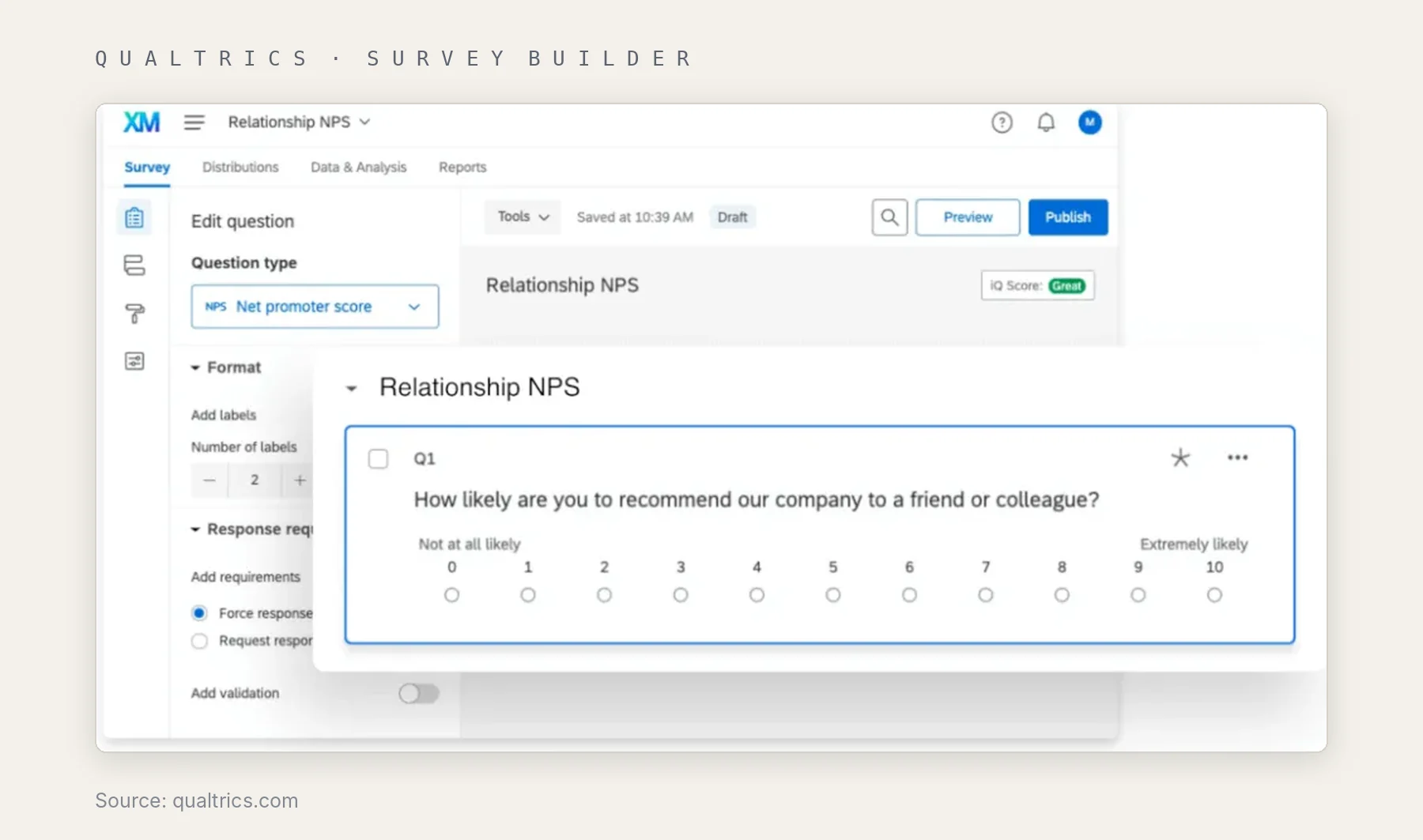
Task: Open the help question mark icon
Action: coord(1002,122)
